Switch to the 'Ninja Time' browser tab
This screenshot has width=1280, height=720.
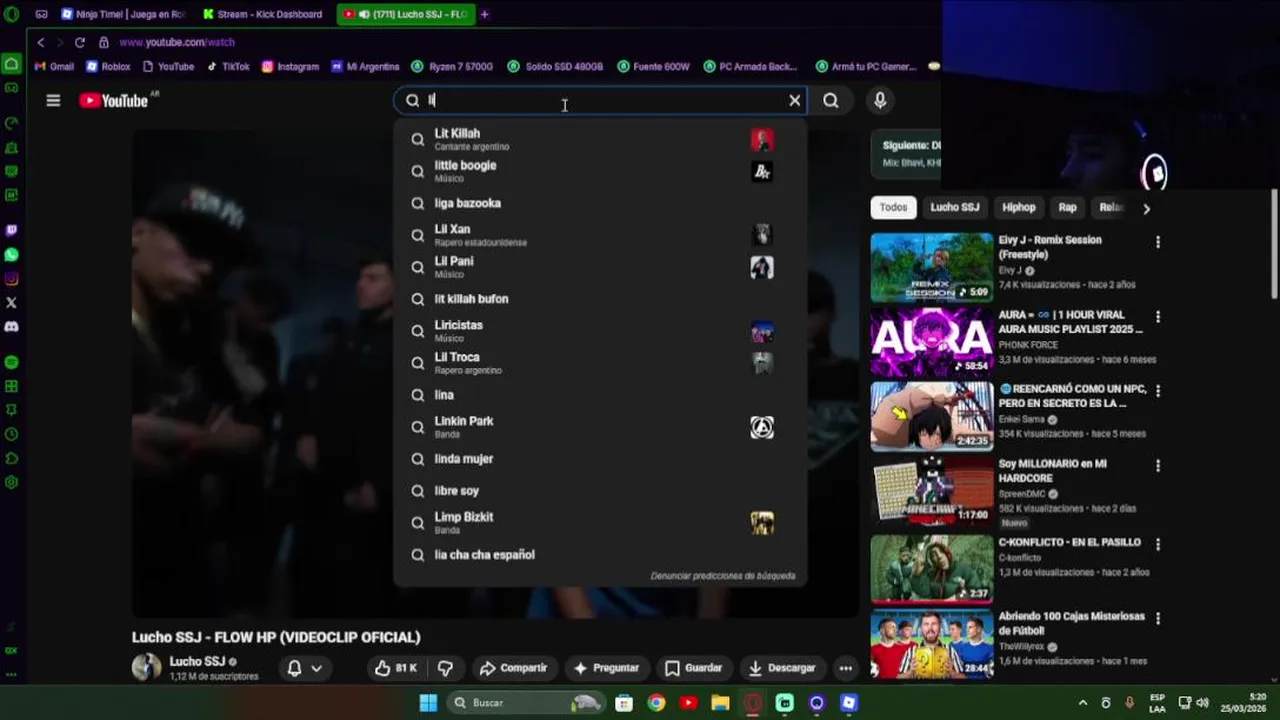point(123,14)
